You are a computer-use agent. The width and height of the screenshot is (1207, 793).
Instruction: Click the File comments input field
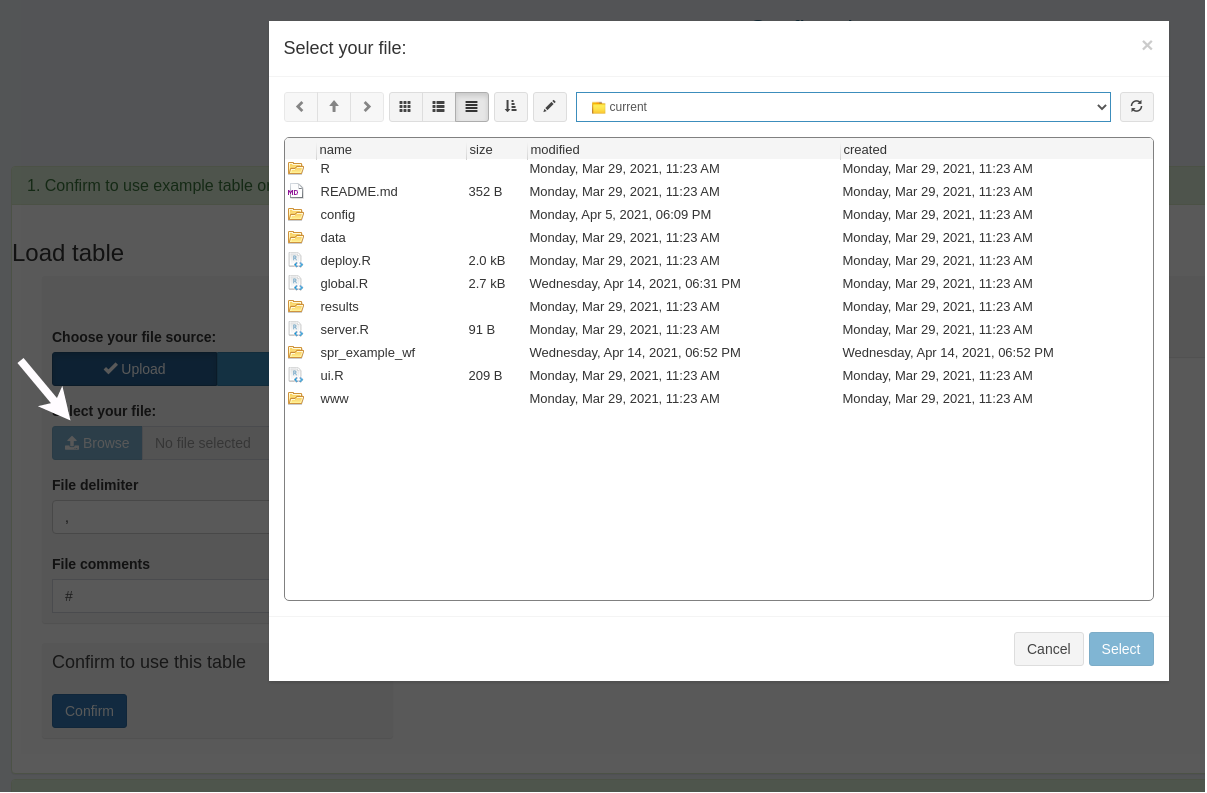(x=161, y=596)
